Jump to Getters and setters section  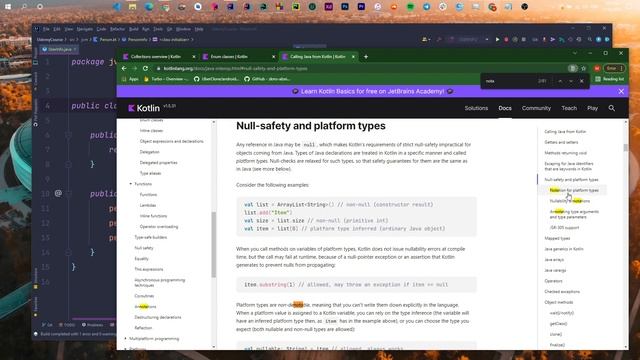click(561, 142)
